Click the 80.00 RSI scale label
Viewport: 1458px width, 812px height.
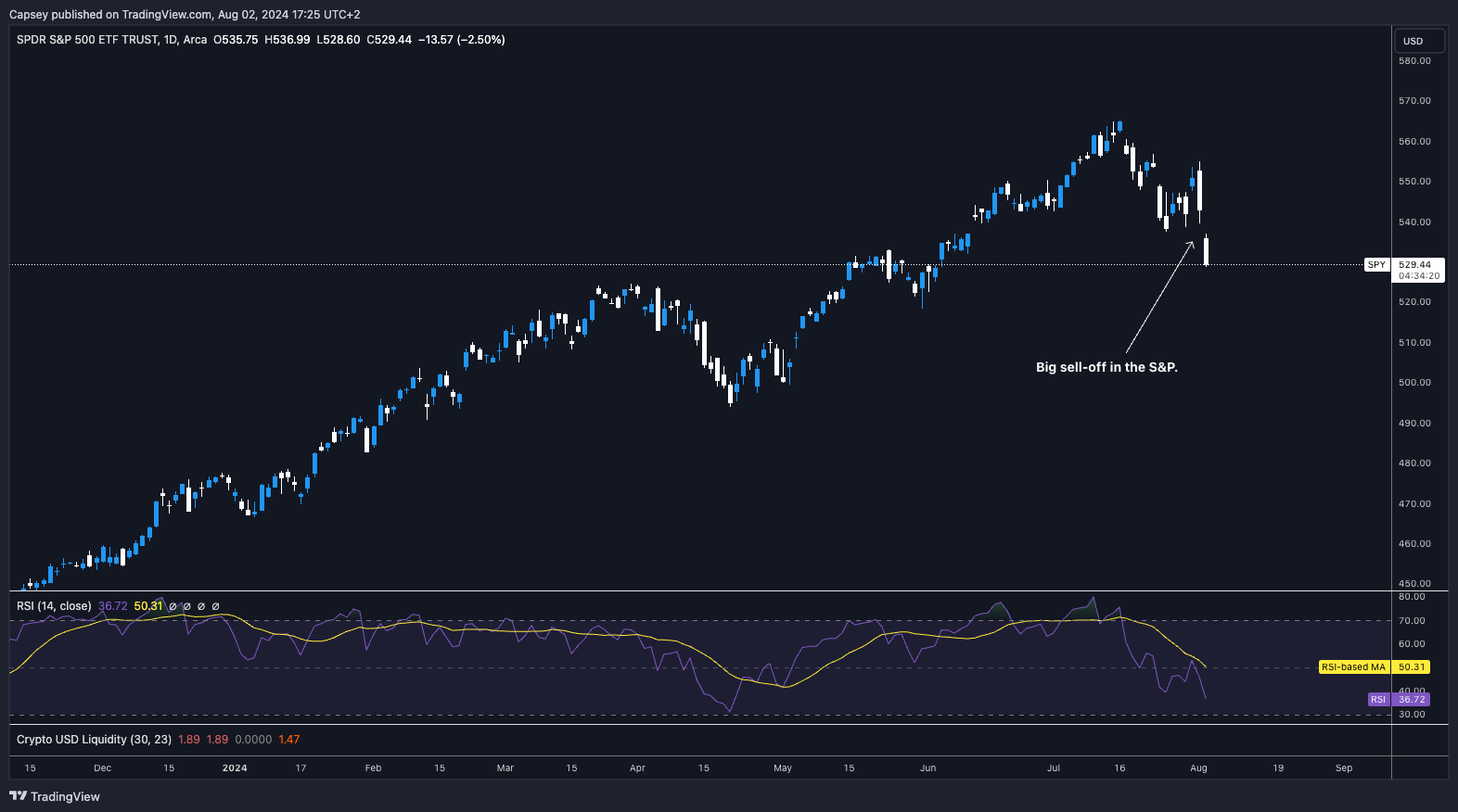1412,597
